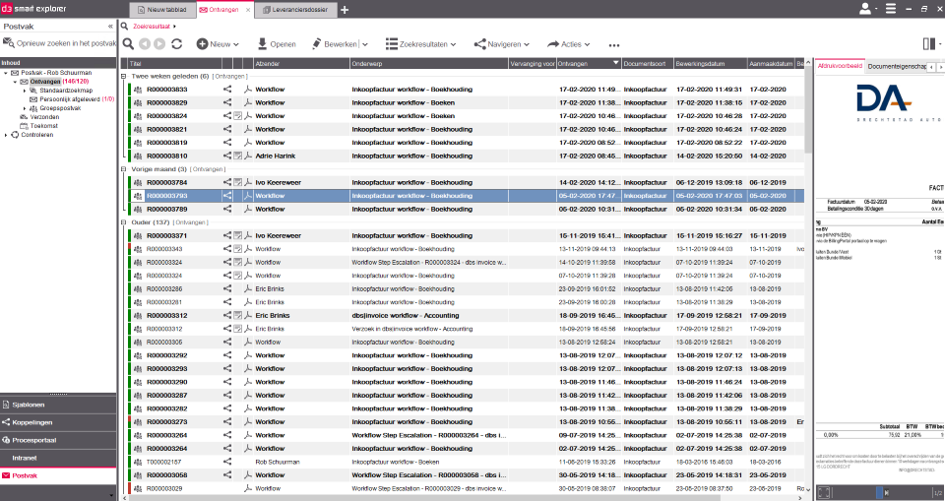Switch to the Documenteigenschappen tab

click(896, 66)
